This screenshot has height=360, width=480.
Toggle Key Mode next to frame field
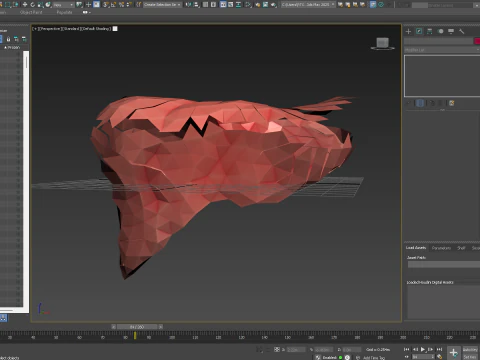407,357
